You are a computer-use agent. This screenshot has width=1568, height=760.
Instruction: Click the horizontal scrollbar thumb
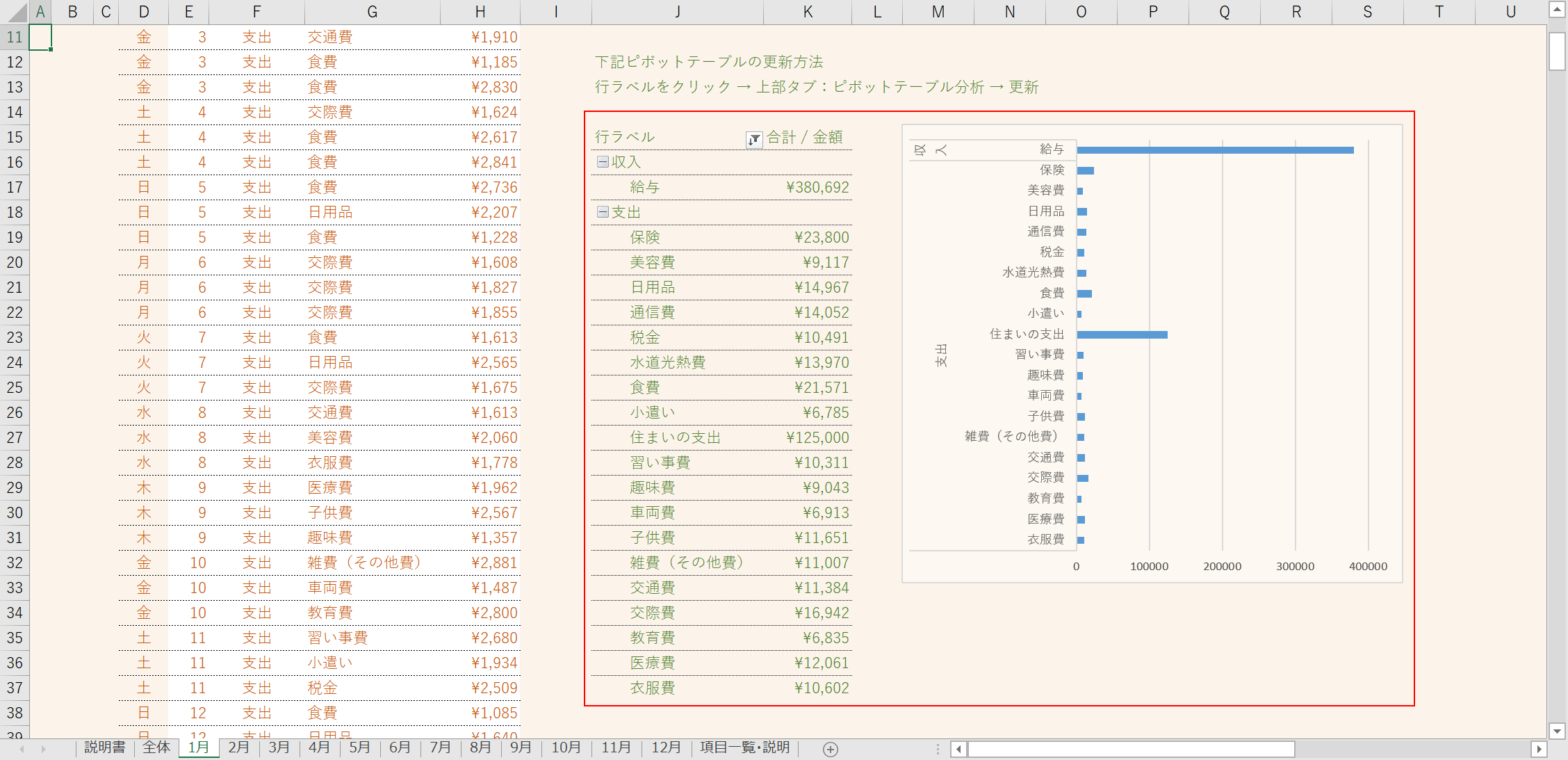coord(1131,749)
